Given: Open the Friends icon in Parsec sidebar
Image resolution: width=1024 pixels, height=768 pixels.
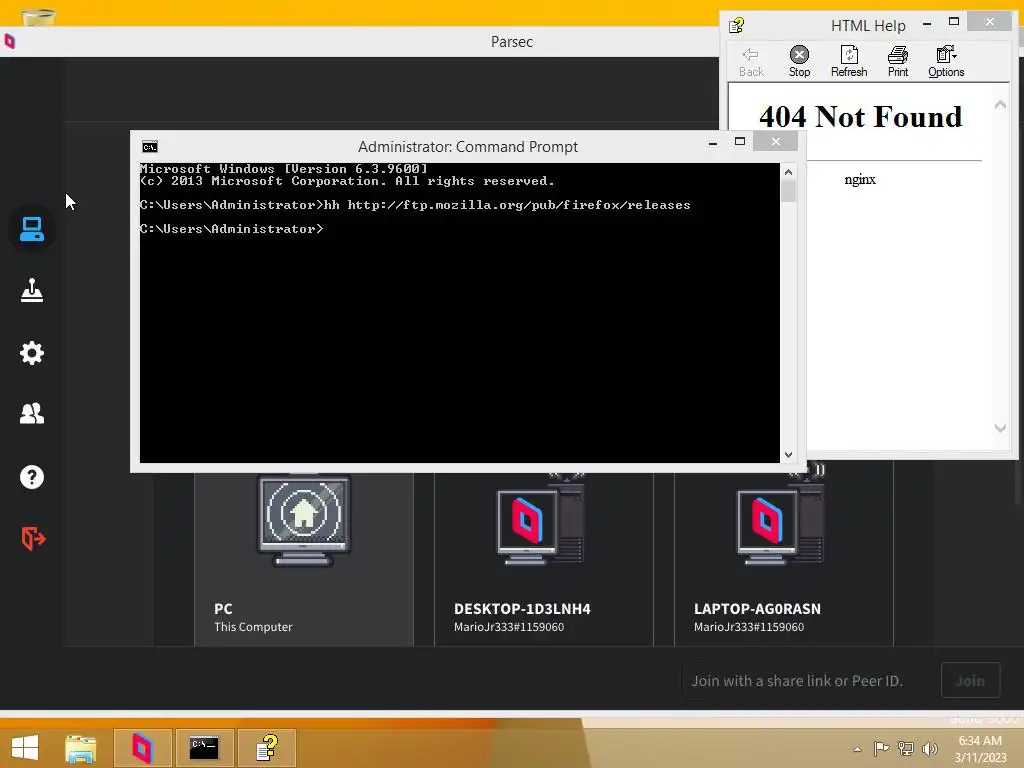Looking at the screenshot, I should [x=31, y=414].
